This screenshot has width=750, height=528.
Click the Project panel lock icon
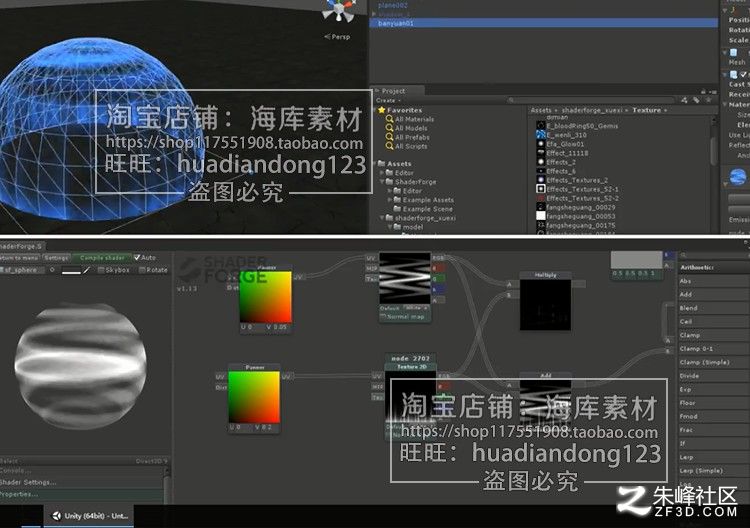pos(704,91)
